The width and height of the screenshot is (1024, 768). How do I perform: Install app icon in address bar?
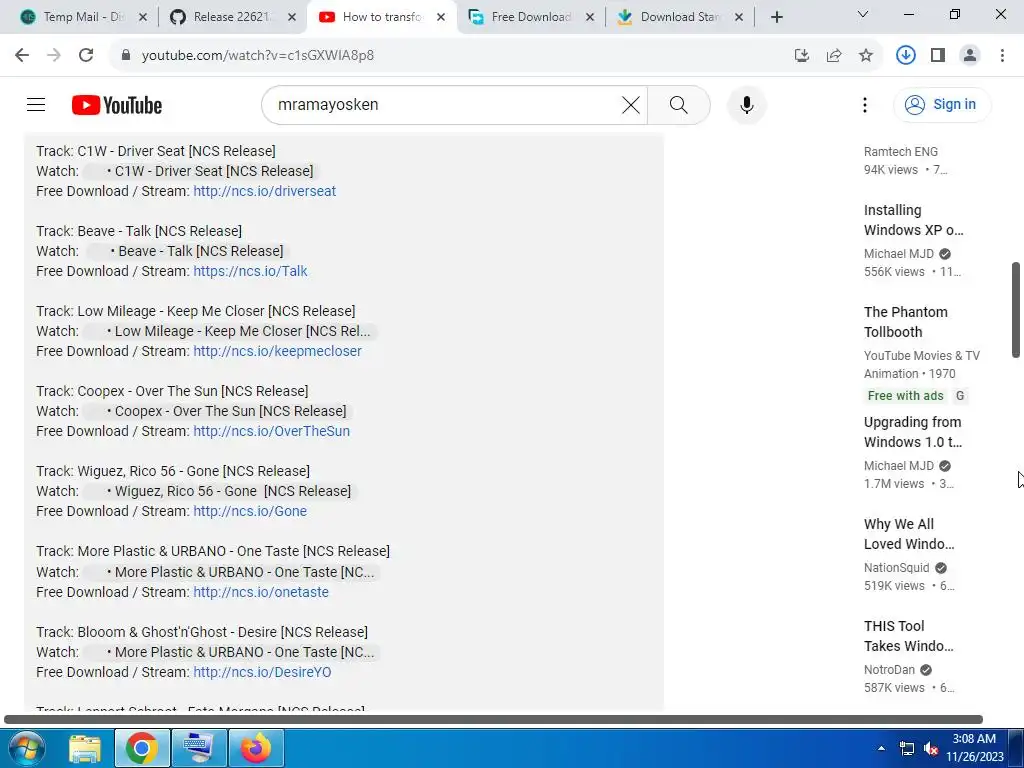click(802, 56)
